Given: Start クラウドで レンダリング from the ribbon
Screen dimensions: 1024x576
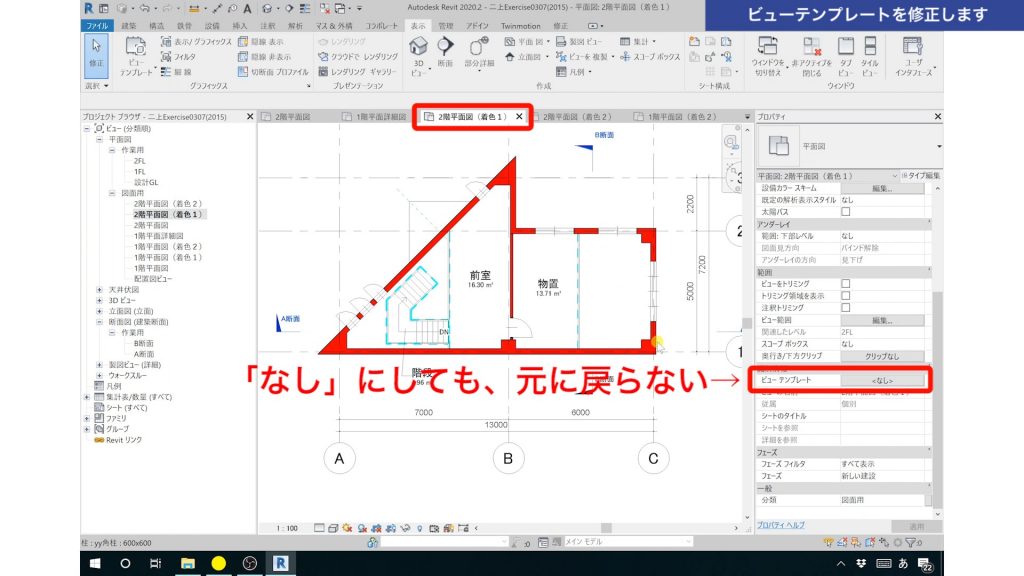Looking at the screenshot, I should pos(360,57).
